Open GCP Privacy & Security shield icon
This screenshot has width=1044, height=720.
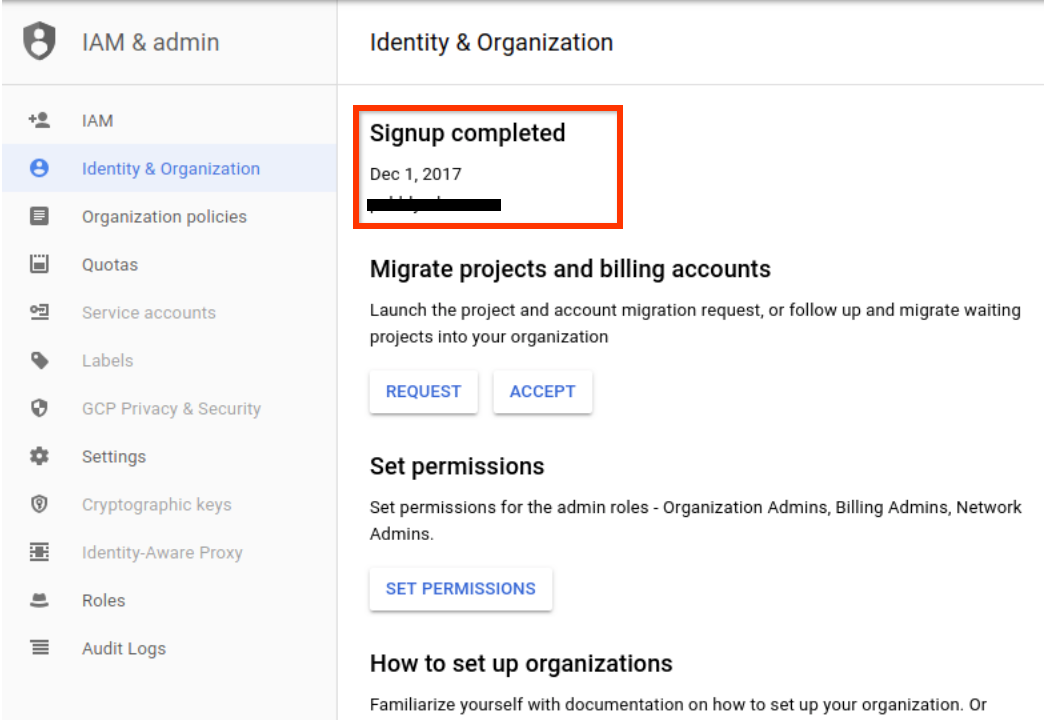point(38,408)
